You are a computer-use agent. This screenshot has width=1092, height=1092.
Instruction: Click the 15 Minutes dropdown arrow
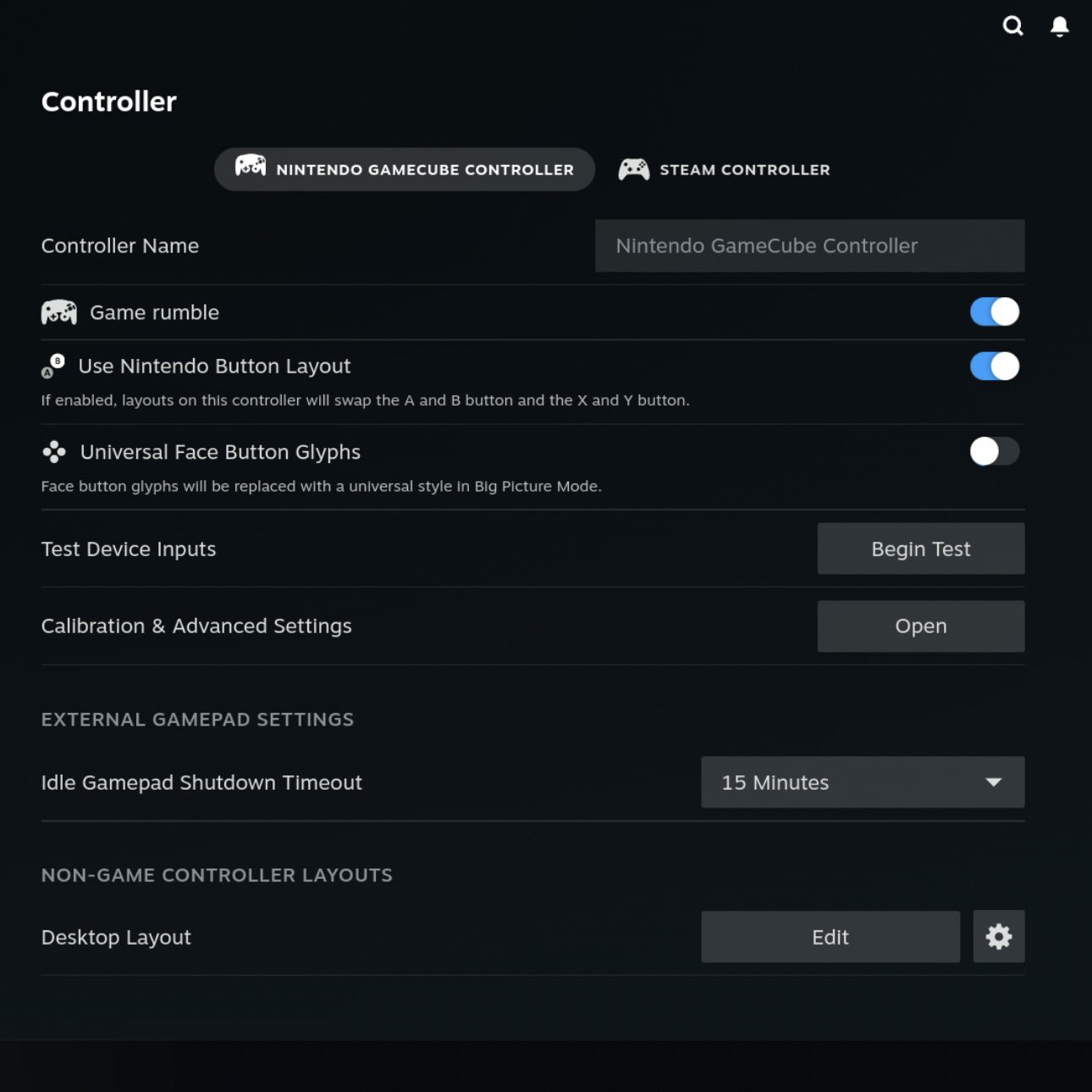tap(994, 782)
